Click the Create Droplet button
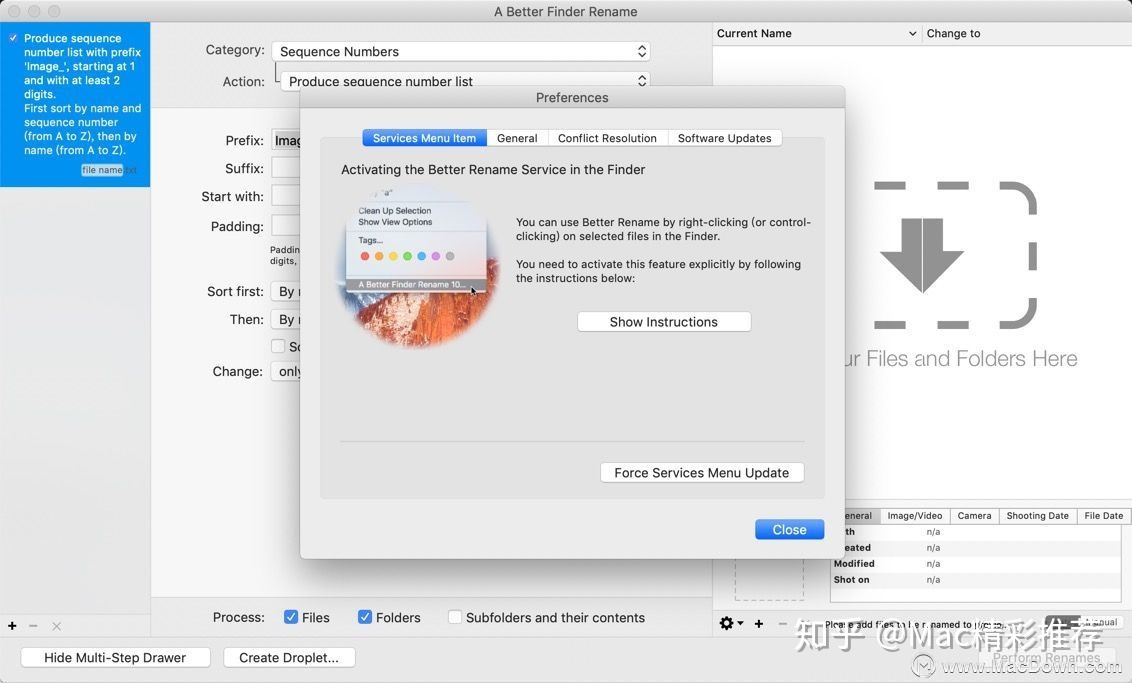Image resolution: width=1132 pixels, height=683 pixels. (x=289, y=658)
